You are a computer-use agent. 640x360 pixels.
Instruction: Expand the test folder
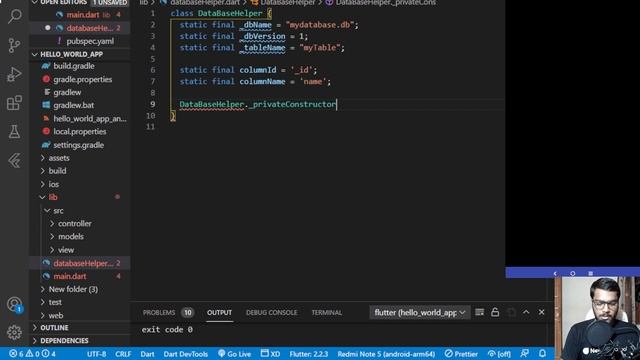(55, 302)
